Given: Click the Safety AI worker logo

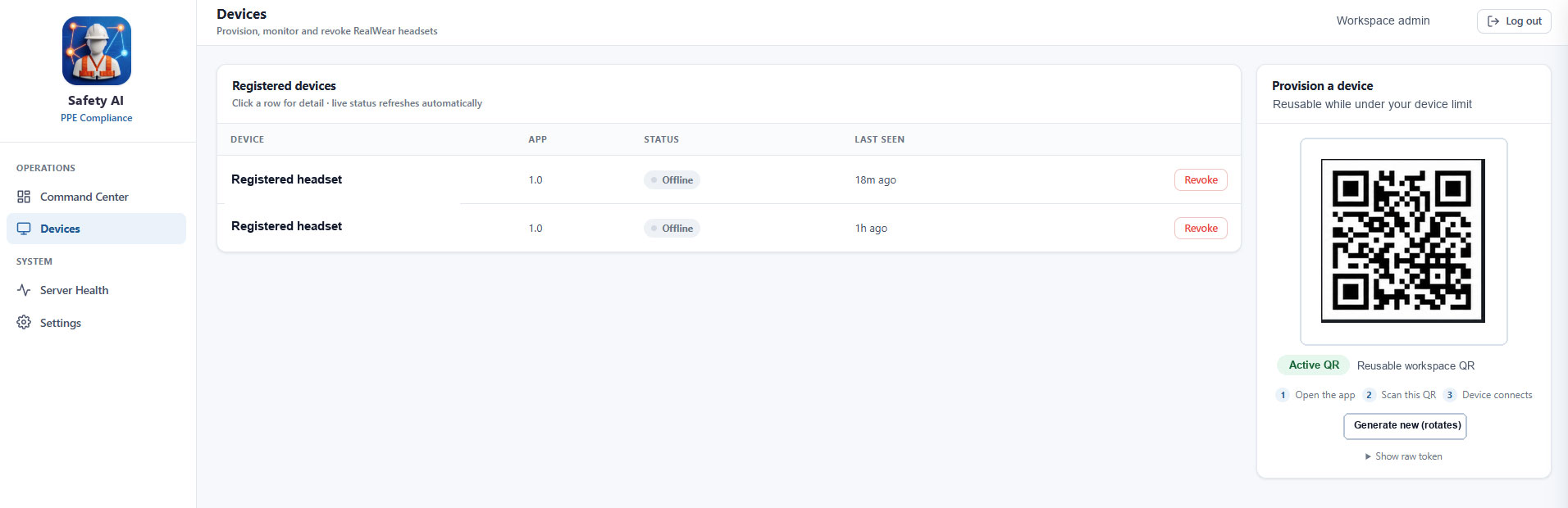Looking at the screenshot, I should coord(97,51).
